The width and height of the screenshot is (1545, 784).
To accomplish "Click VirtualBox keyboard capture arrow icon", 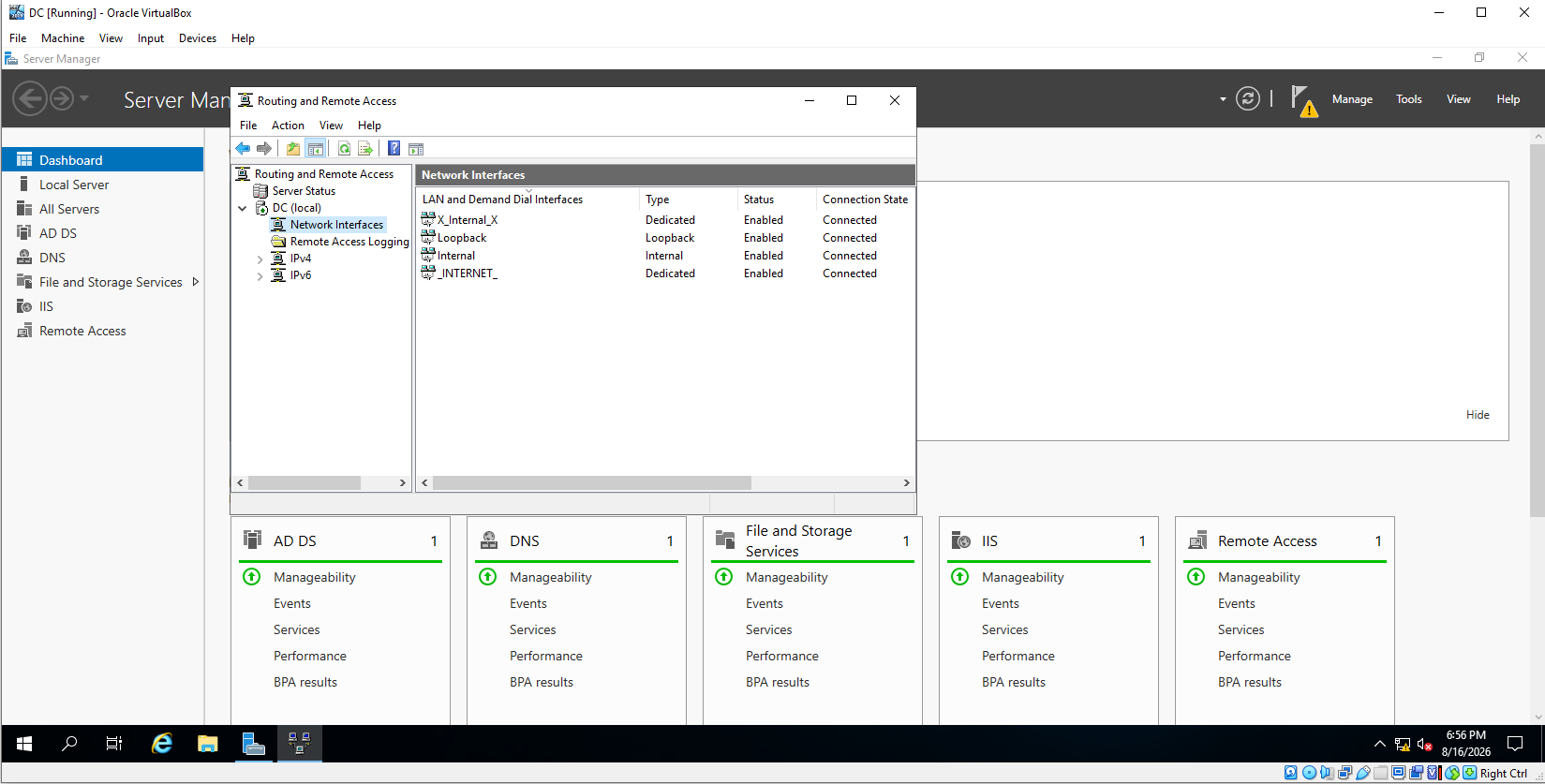I will coord(1469,773).
